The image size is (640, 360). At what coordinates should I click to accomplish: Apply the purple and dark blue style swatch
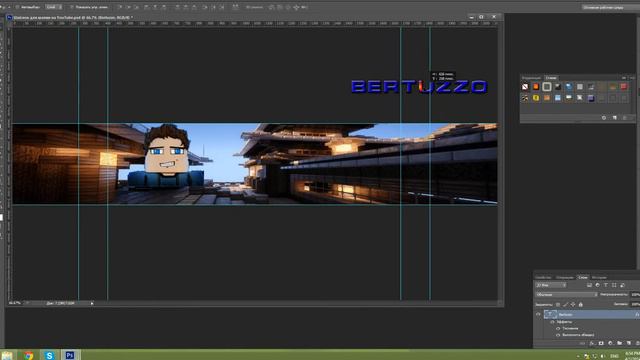591,98
